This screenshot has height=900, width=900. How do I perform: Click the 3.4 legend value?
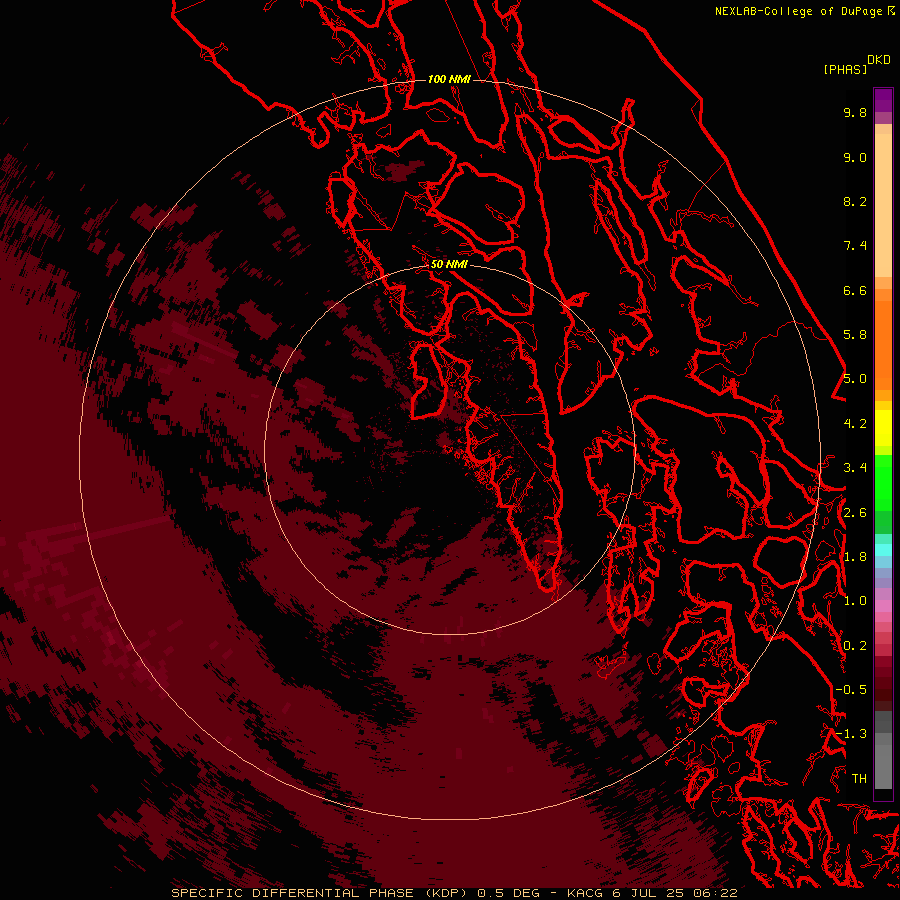coord(855,468)
